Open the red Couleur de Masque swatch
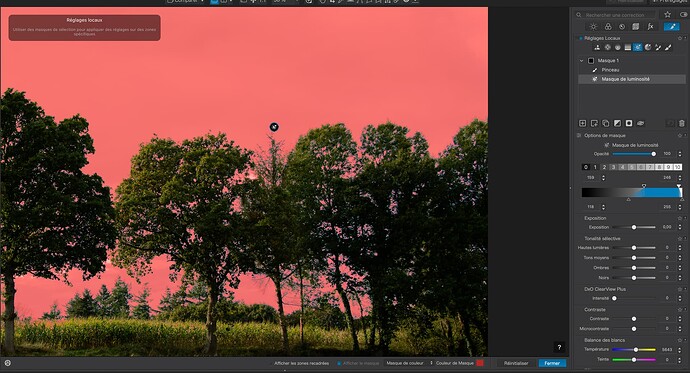The image size is (690, 373). coord(480,363)
